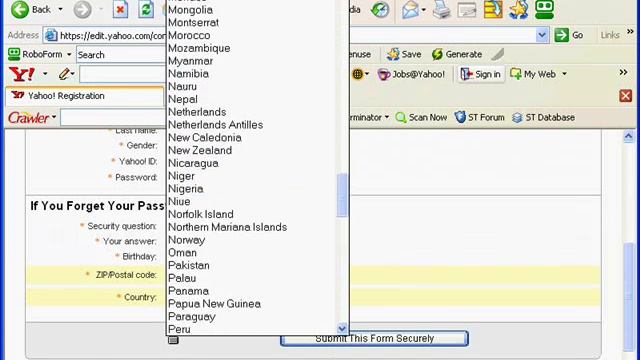Expand the Yahoo toolbar overflow chevron
Viewport: 640px width, 360px height.
(x=623, y=72)
